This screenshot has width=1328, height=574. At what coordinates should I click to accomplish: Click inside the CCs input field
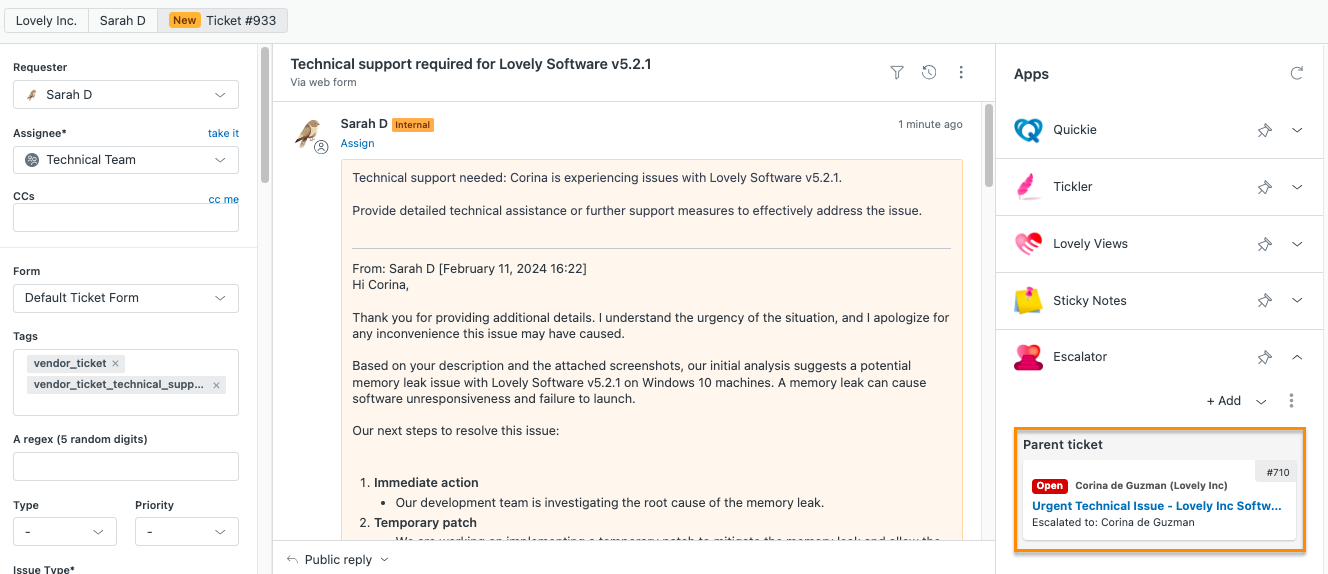tap(126, 218)
